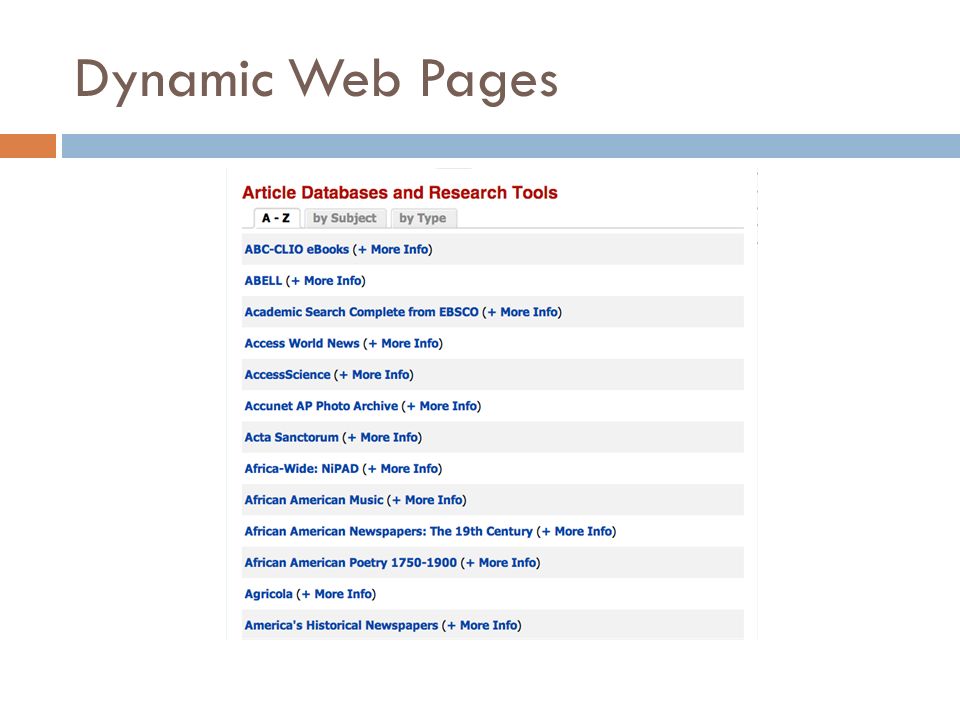The image size is (960, 720).
Task: Open the Agricola database link
Action: (268, 594)
